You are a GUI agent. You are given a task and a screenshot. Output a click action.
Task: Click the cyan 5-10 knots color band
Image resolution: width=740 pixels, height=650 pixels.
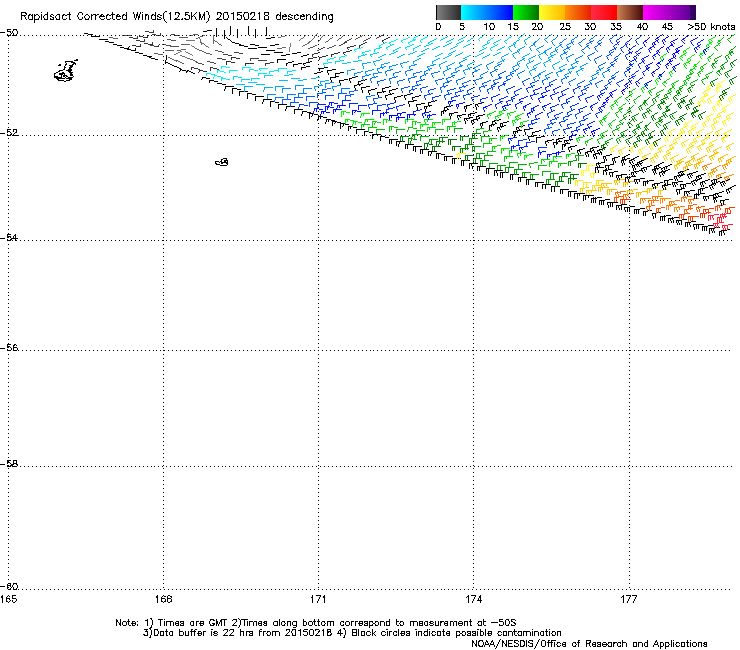[474, 12]
